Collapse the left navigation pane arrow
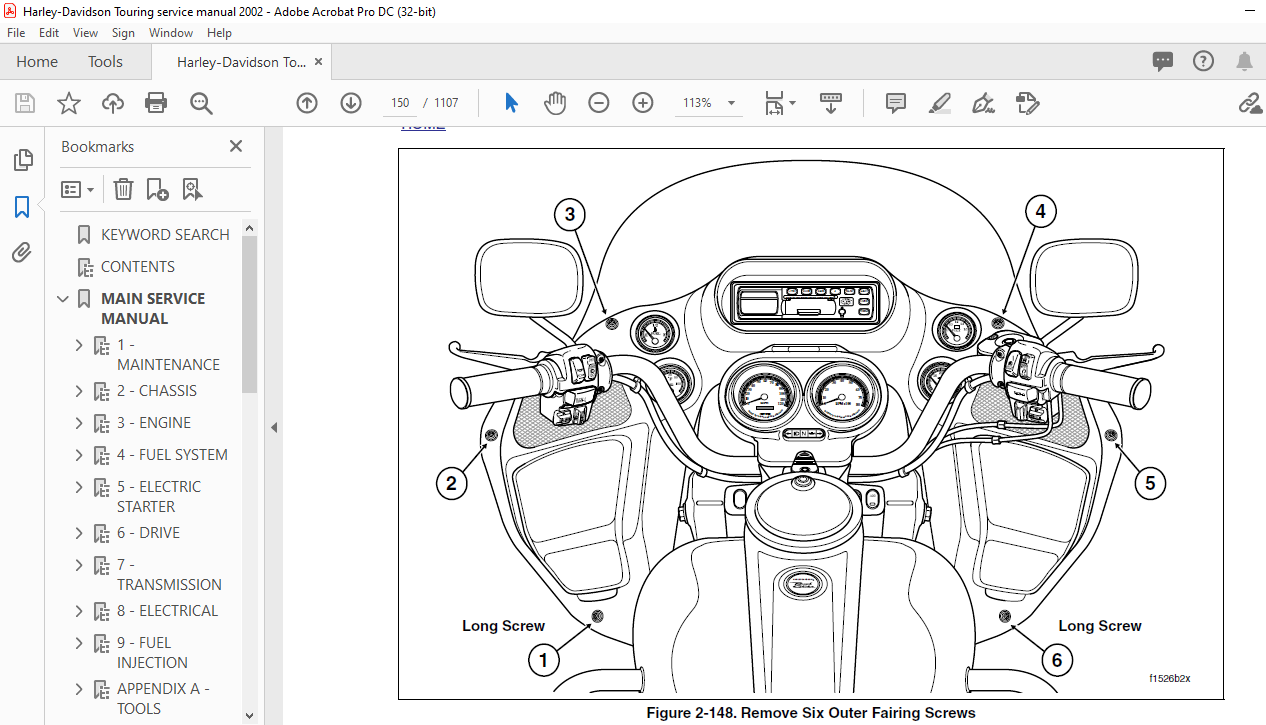Image resolution: width=1266 pixels, height=725 pixels. (x=274, y=427)
